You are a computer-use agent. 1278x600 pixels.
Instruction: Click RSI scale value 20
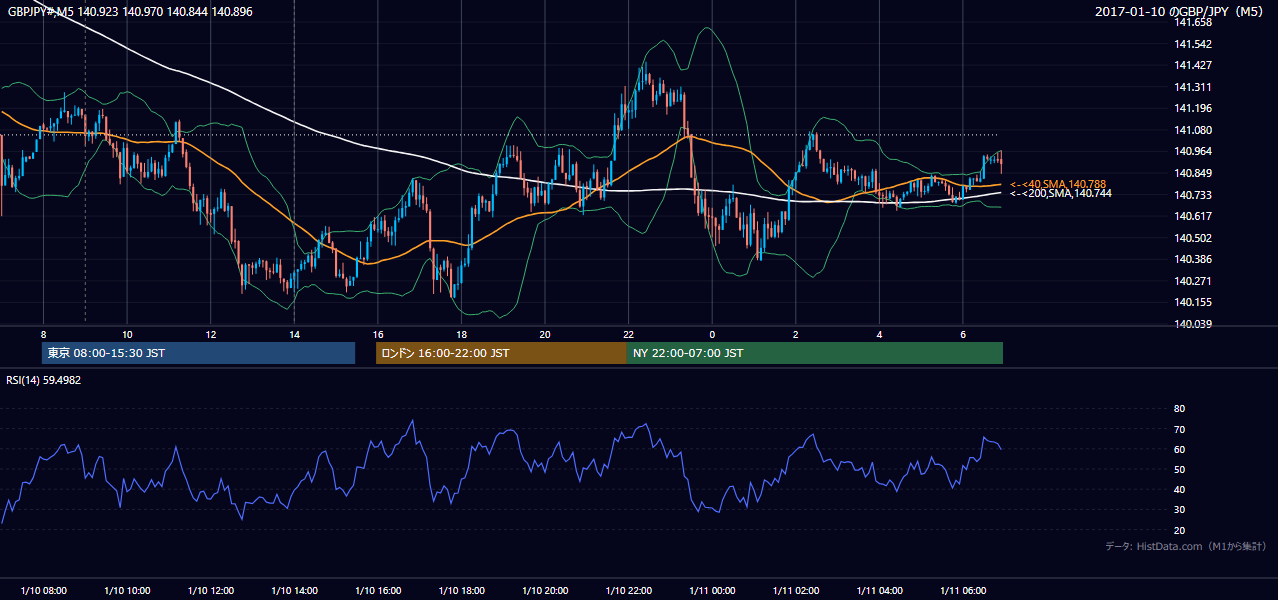(1179, 530)
